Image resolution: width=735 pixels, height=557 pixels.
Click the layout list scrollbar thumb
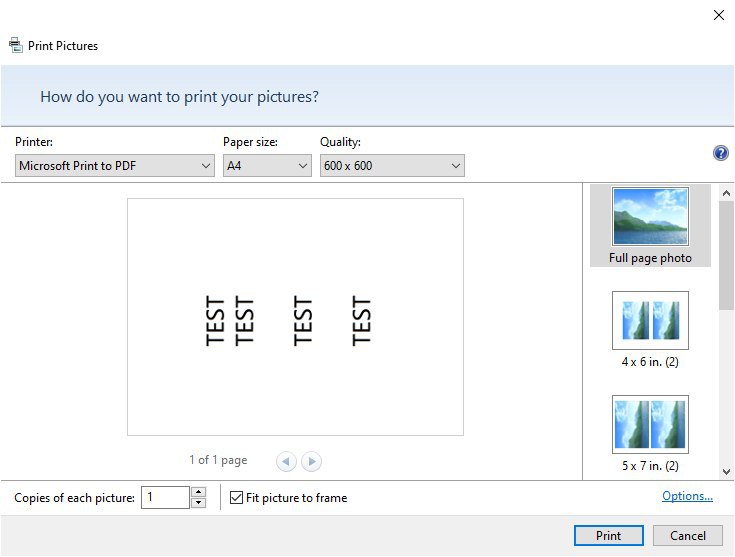coord(727,255)
